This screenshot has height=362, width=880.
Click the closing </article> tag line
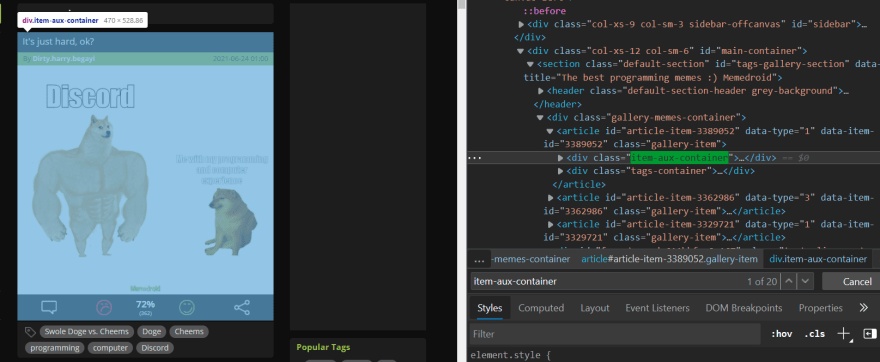[x=579, y=185]
